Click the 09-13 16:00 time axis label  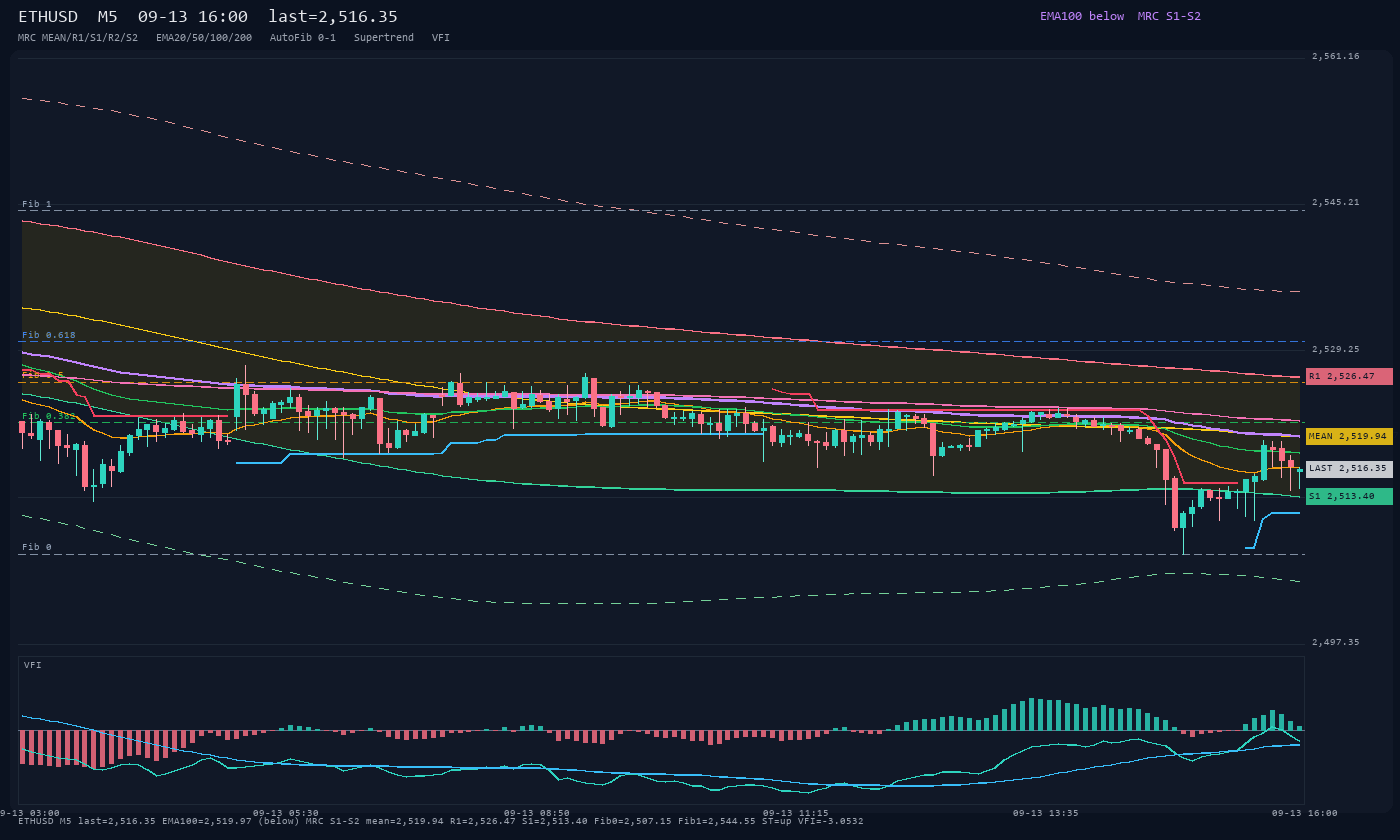click(x=1304, y=813)
